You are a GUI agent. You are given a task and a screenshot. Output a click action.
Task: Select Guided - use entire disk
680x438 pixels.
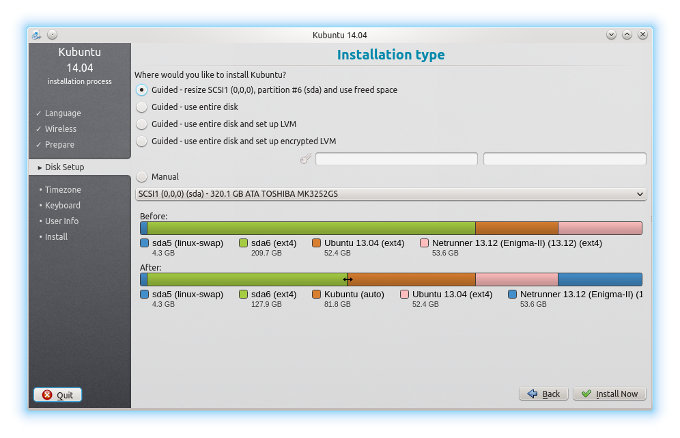click(x=187, y=107)
